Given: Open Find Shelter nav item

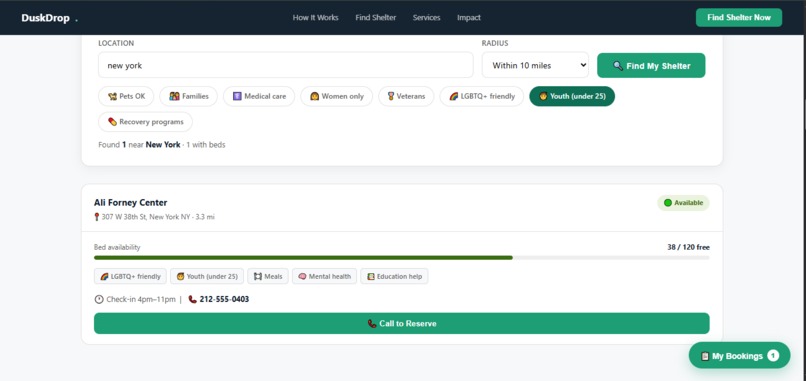Looking at the screenshot, I should [x=376, y=17].
